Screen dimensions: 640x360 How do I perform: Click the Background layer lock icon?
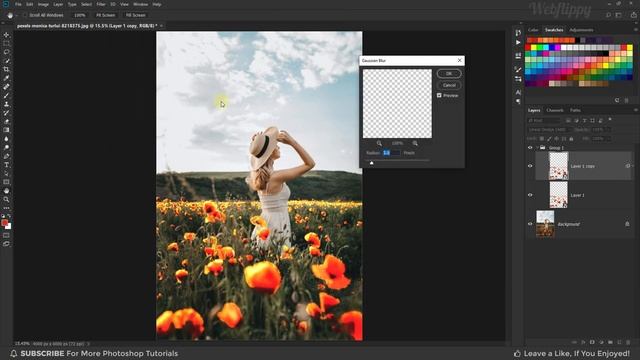627,224
